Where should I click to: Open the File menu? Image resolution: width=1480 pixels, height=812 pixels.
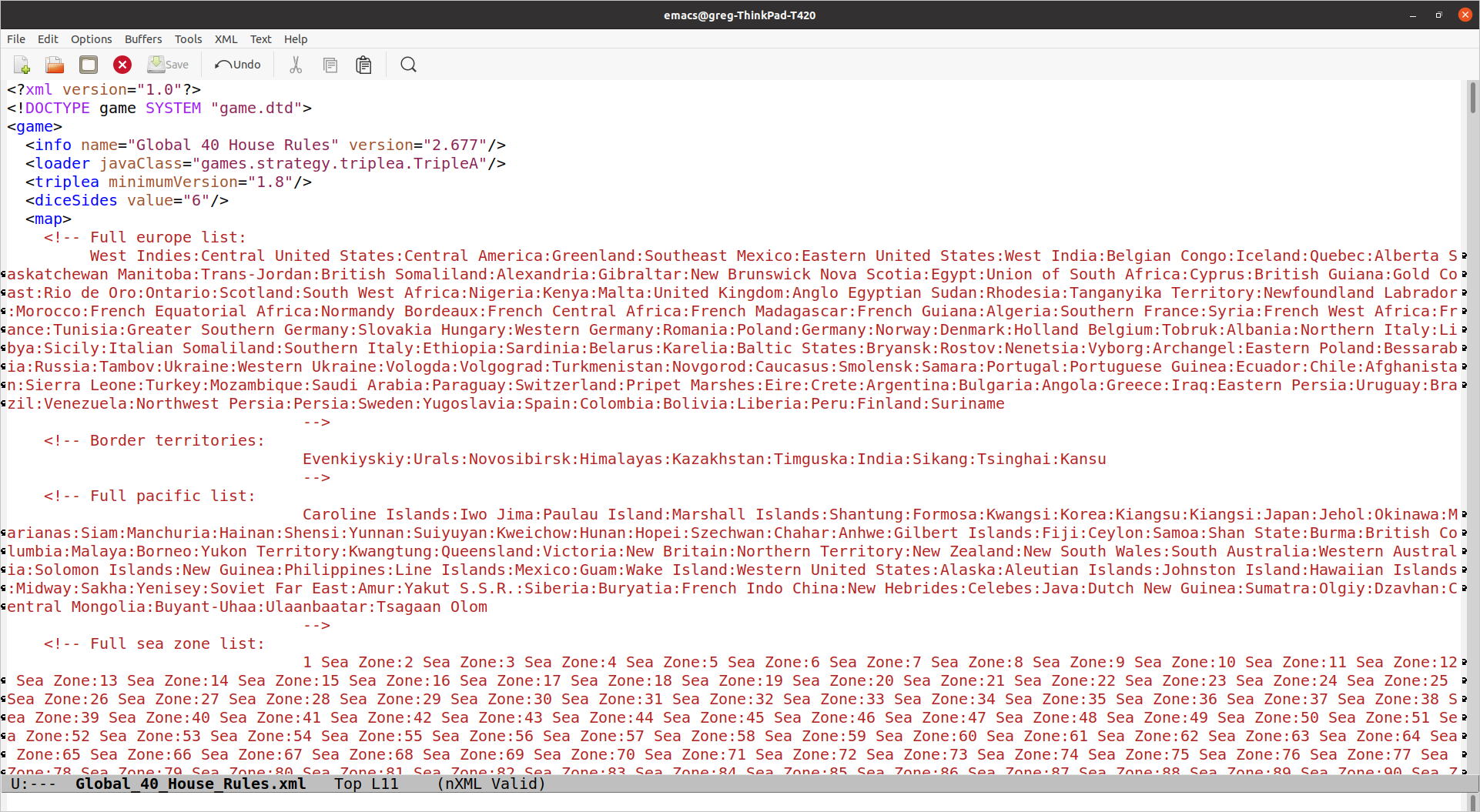tap(16, 39)
